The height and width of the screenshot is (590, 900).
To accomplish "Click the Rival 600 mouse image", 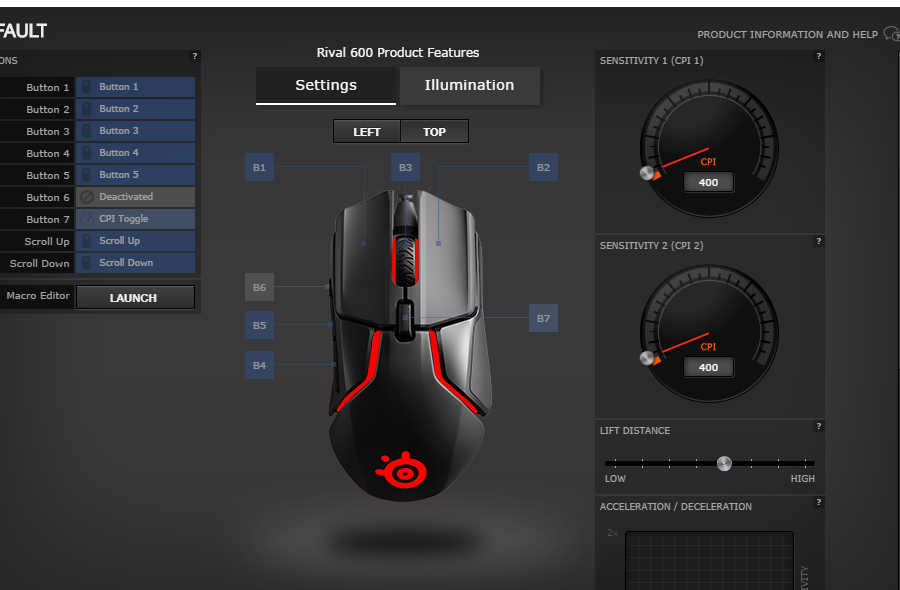I will pyautogui.click(x=409, y=344).
